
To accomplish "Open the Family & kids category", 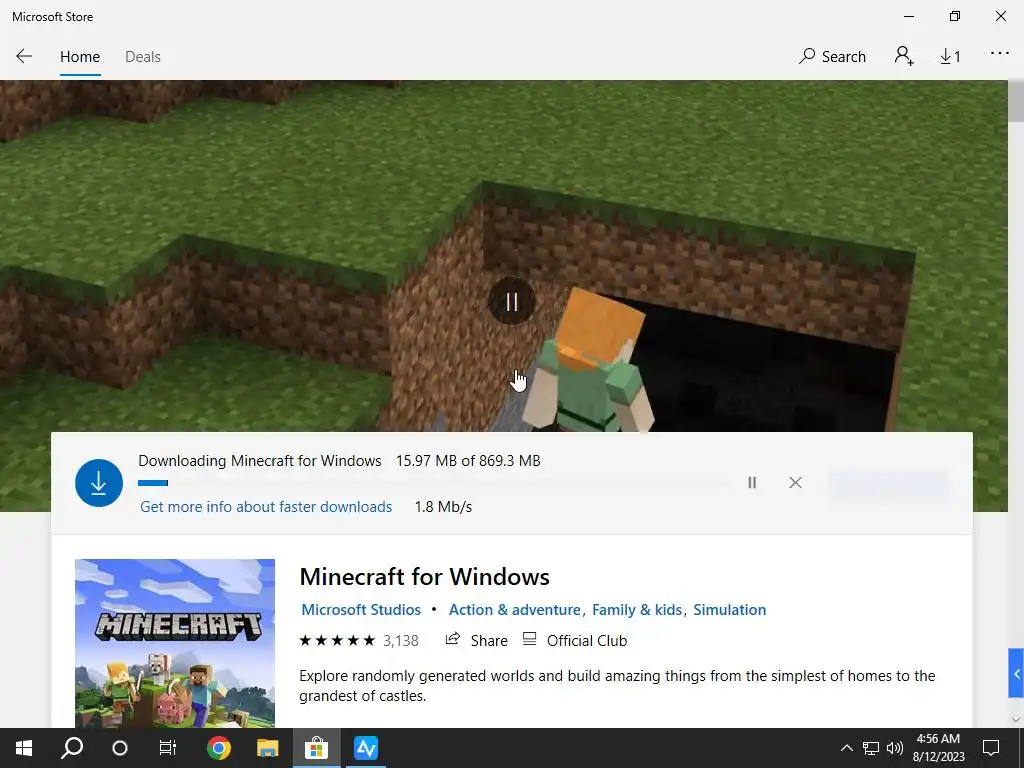I will pos(637,610).
